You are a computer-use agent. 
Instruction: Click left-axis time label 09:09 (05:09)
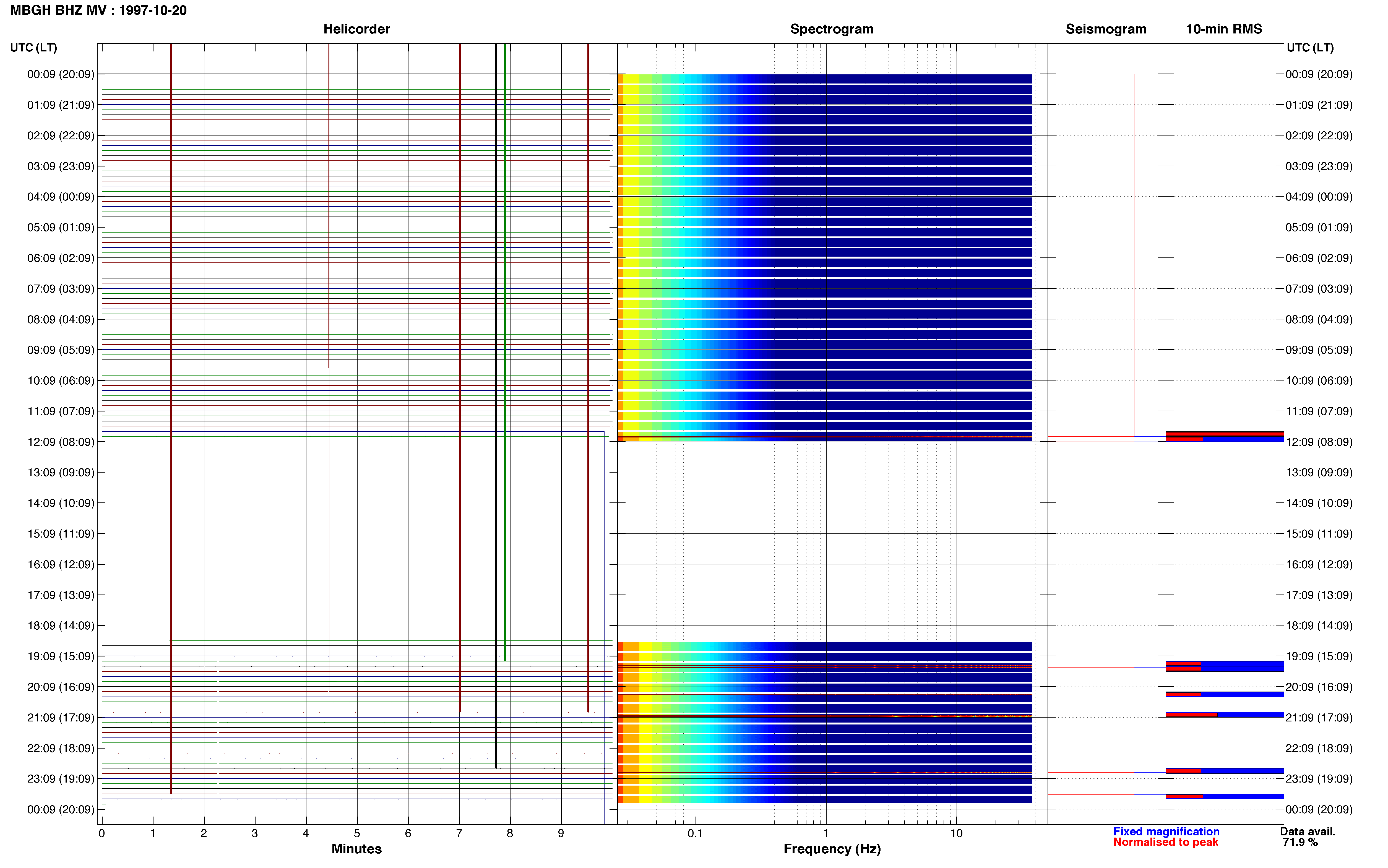61,350
